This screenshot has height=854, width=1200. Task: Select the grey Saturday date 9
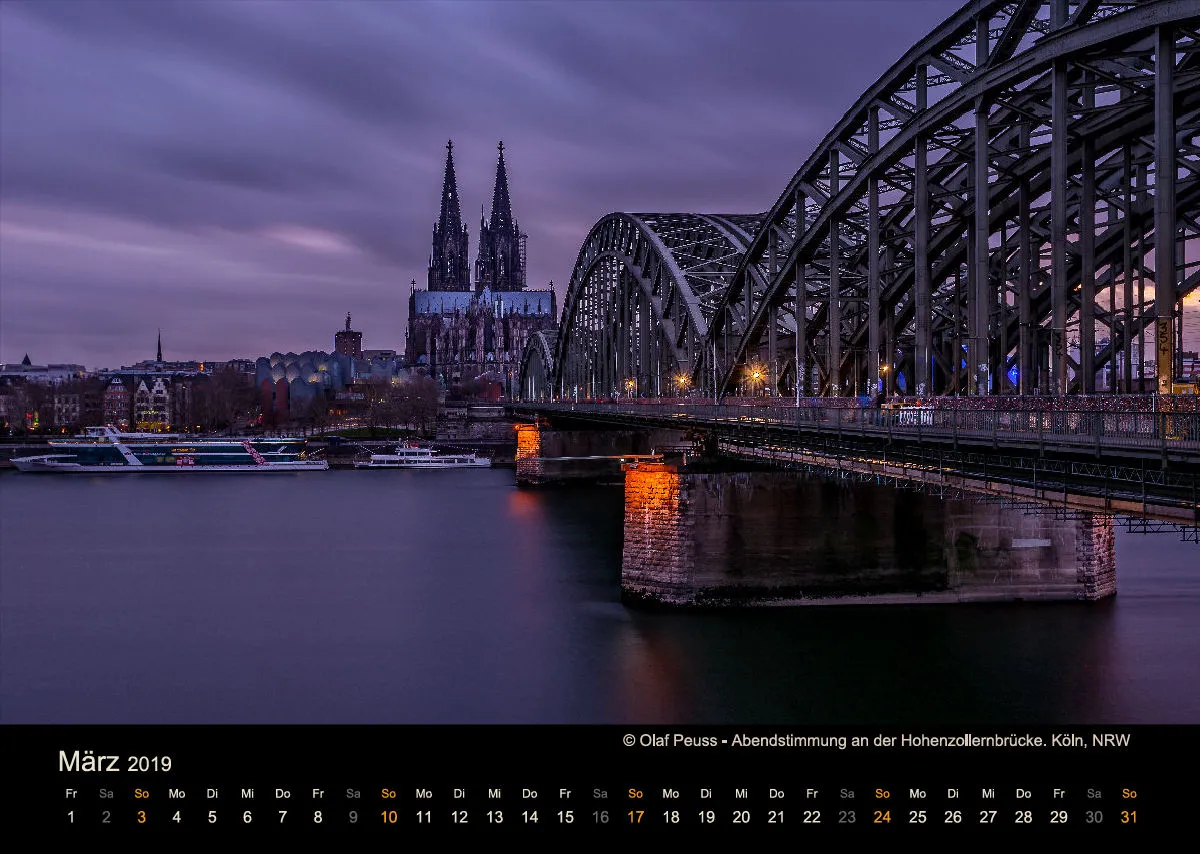[x=353, y=817]
